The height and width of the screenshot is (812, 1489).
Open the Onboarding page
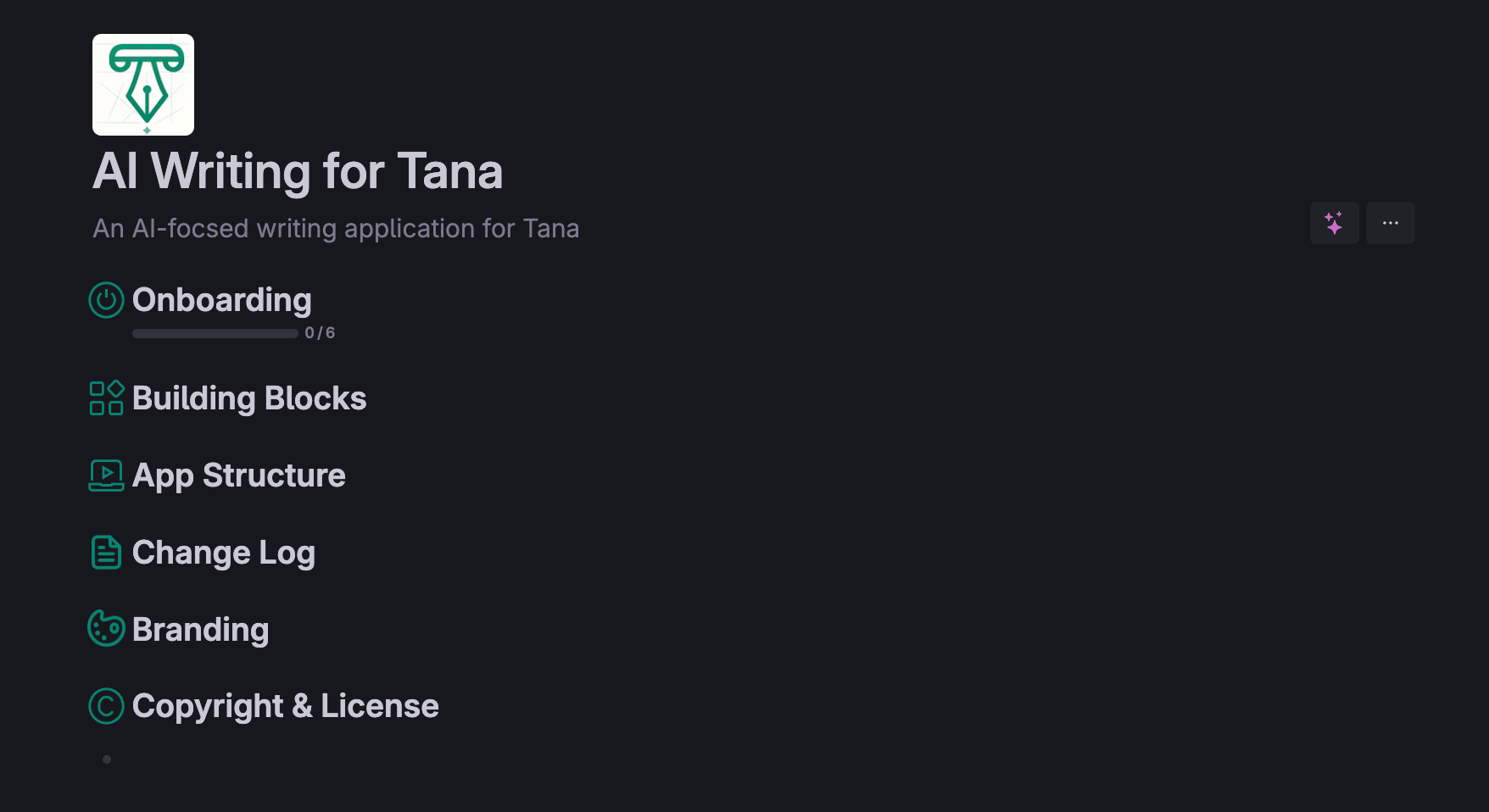tap(221, 300)
